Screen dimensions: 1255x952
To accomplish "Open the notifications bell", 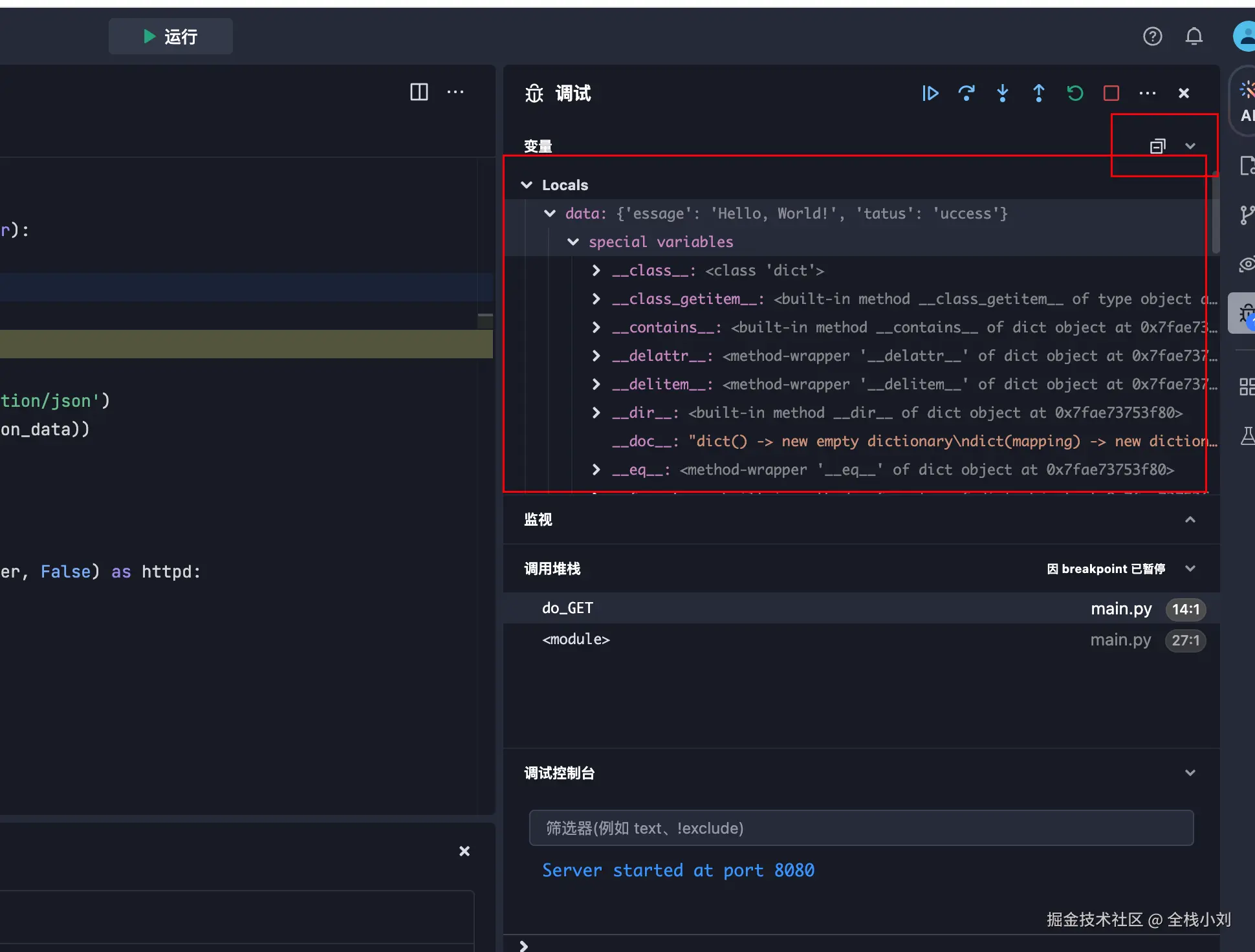I will tap(1194, 36).
